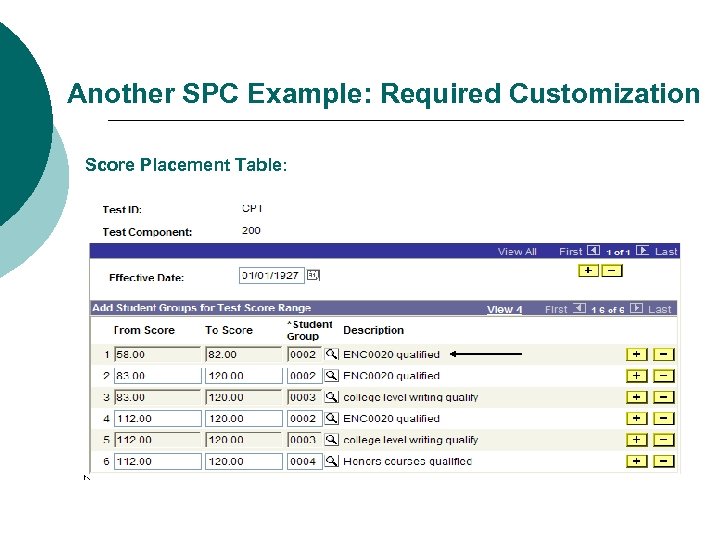Delete row 3 with its minus button
Image resolution: width=720 pixels, height=540 pixels.
click(x=664, y=397)
